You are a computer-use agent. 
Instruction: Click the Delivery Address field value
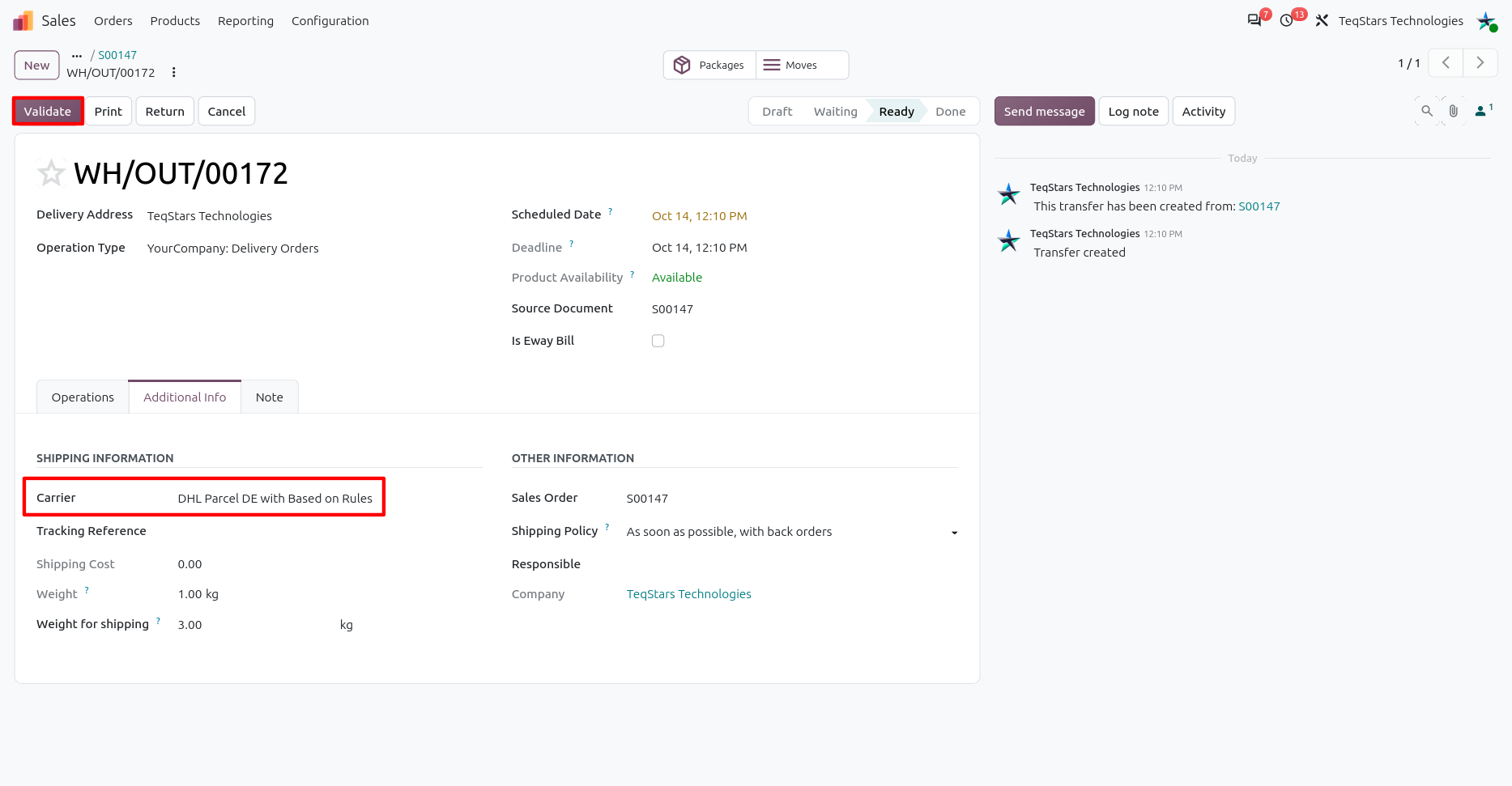[x=210, y=216]
